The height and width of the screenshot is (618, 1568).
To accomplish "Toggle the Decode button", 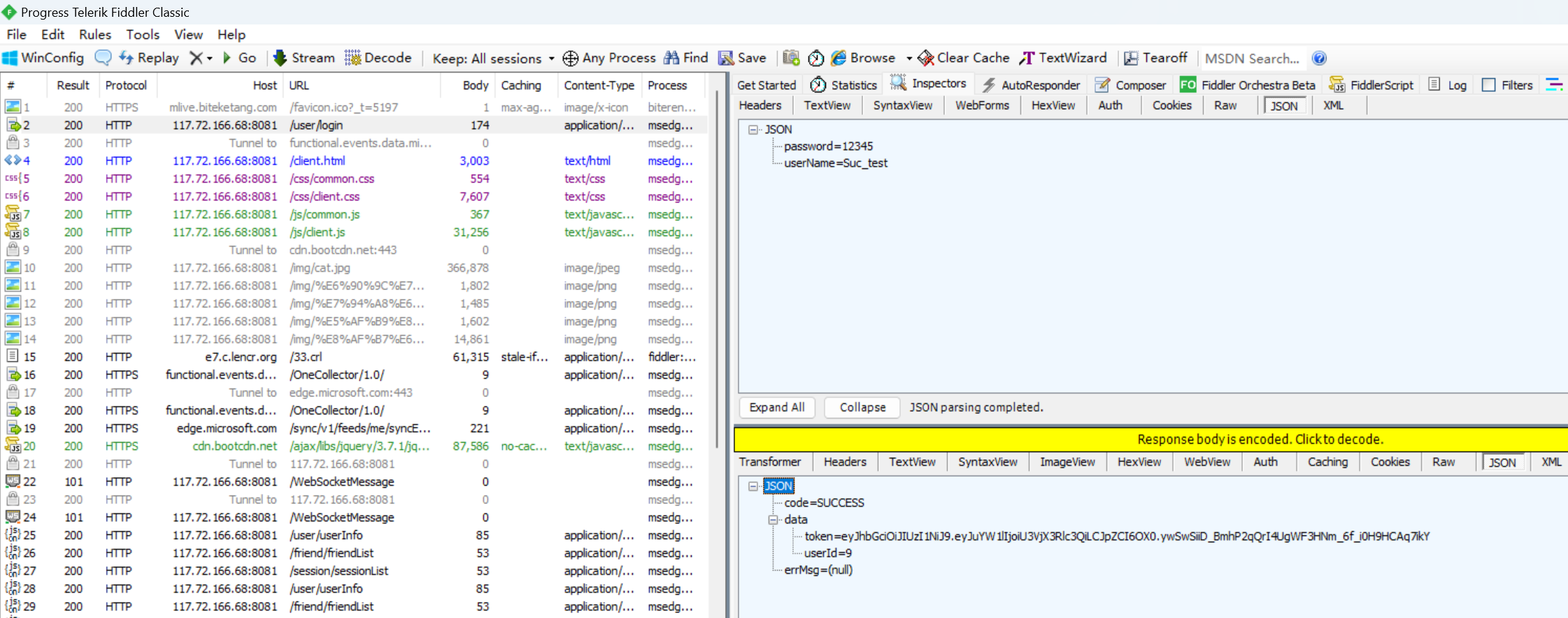I will (x=378, y=58).
